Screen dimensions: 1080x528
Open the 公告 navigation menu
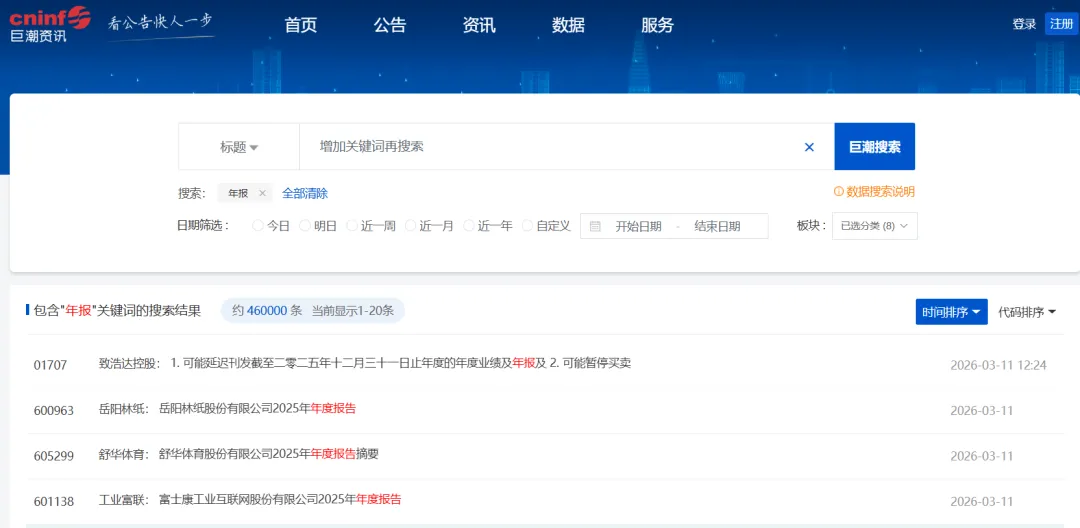pos(390,25)
